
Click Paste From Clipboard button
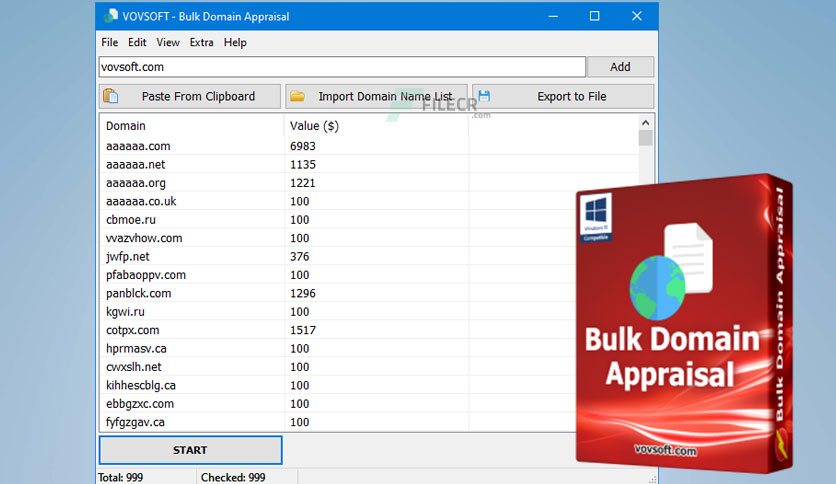pos(190,96)
